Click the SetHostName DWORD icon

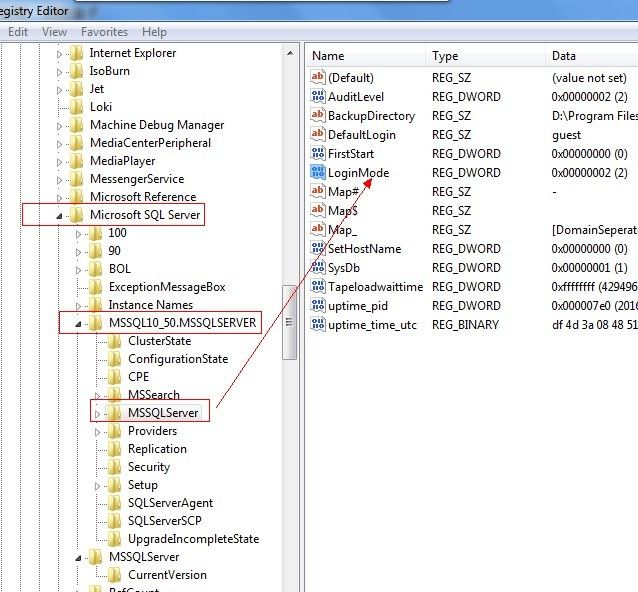coord(318,248)
